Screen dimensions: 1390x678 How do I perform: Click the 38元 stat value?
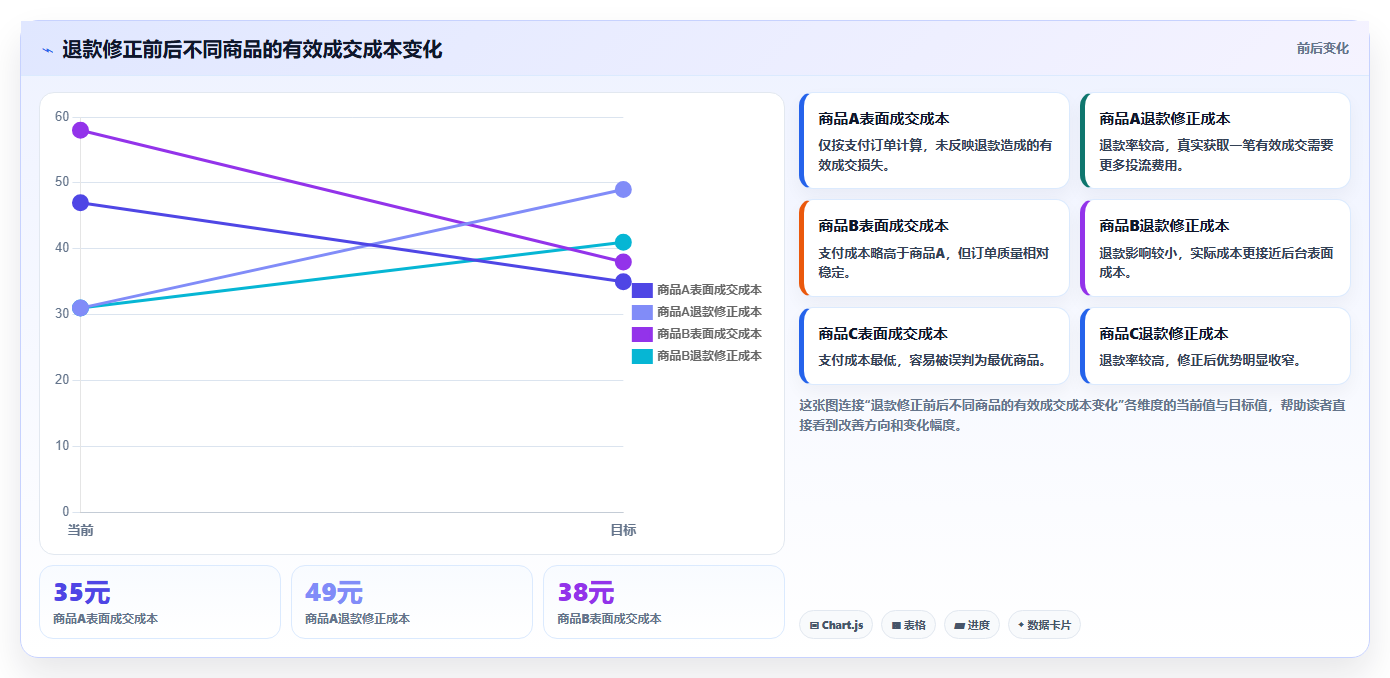(x=585, y=593)
